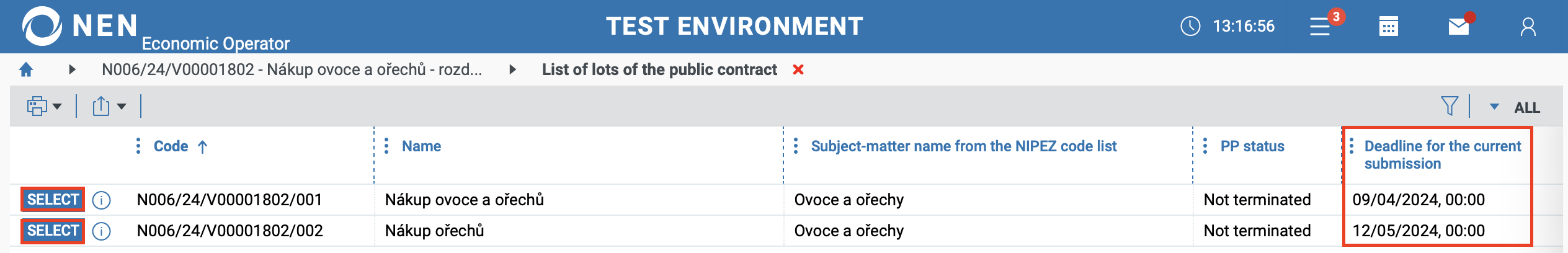1568x253 pixels.
Task: Expand the ALL filter dropdown
Action: tap(1495, 107)
